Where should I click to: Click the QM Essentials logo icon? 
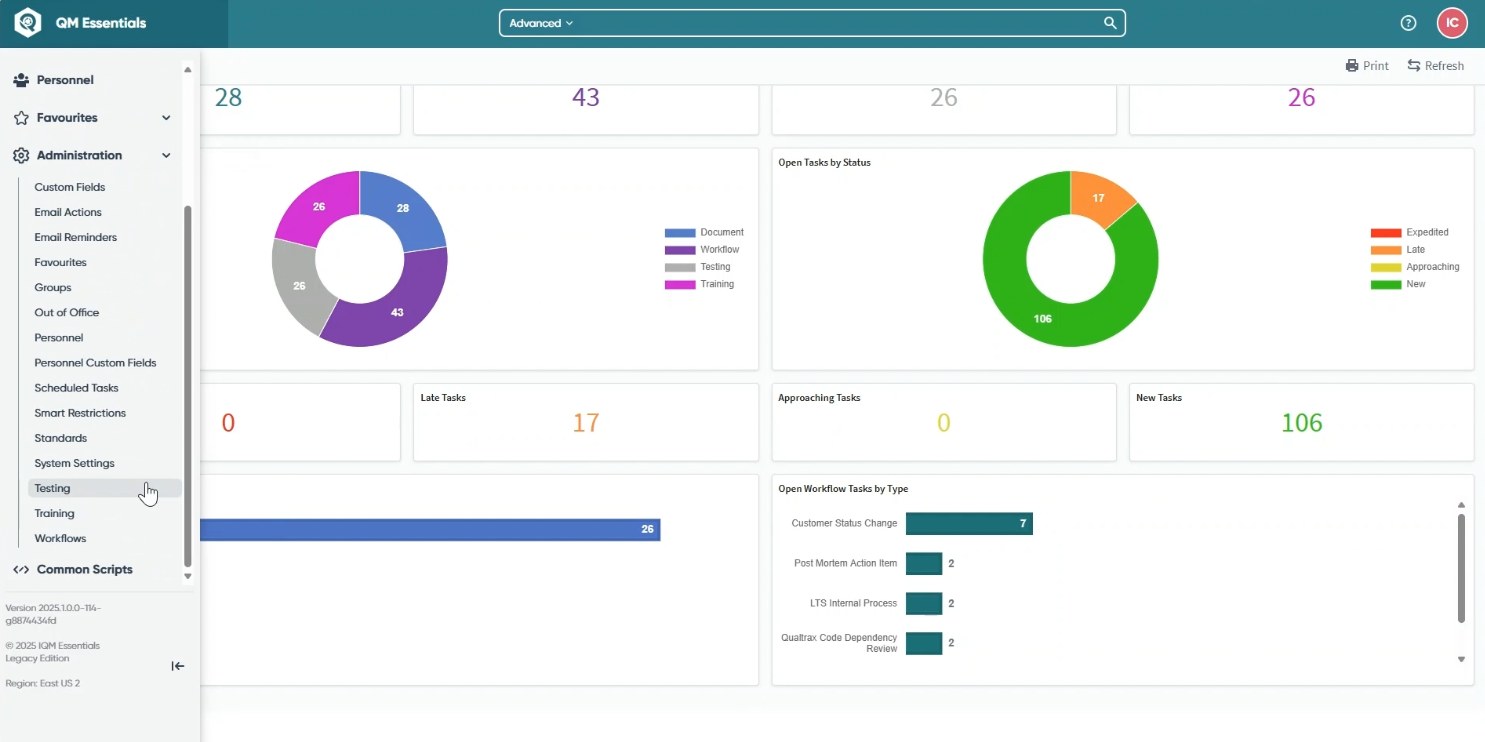27,22
